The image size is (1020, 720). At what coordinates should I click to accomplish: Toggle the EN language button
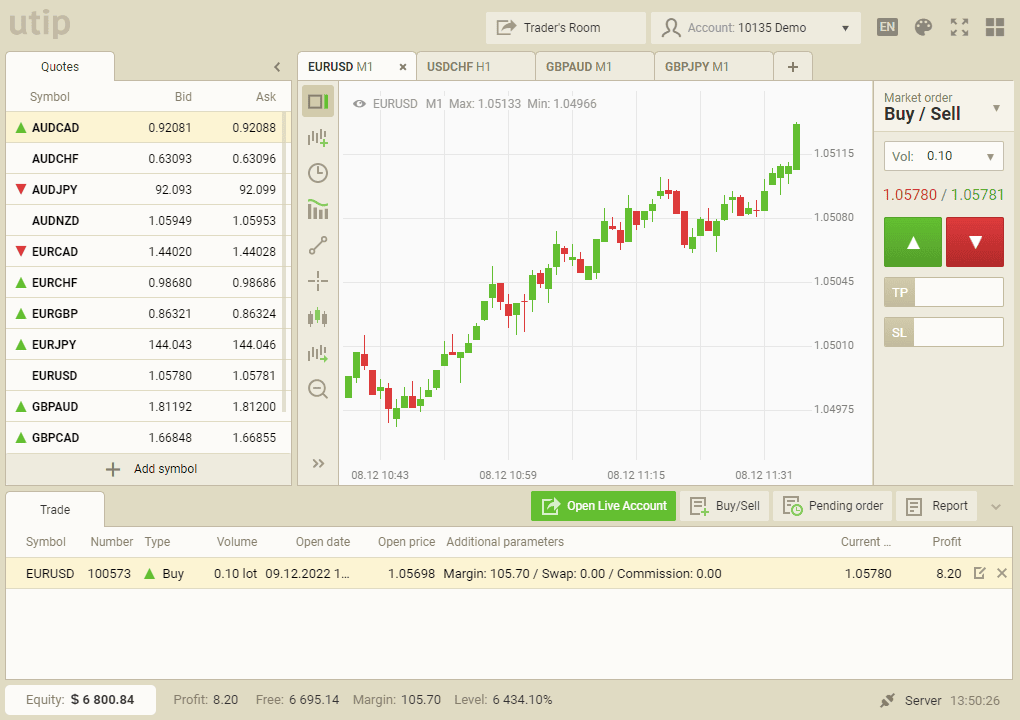click(x=887, y=27)
